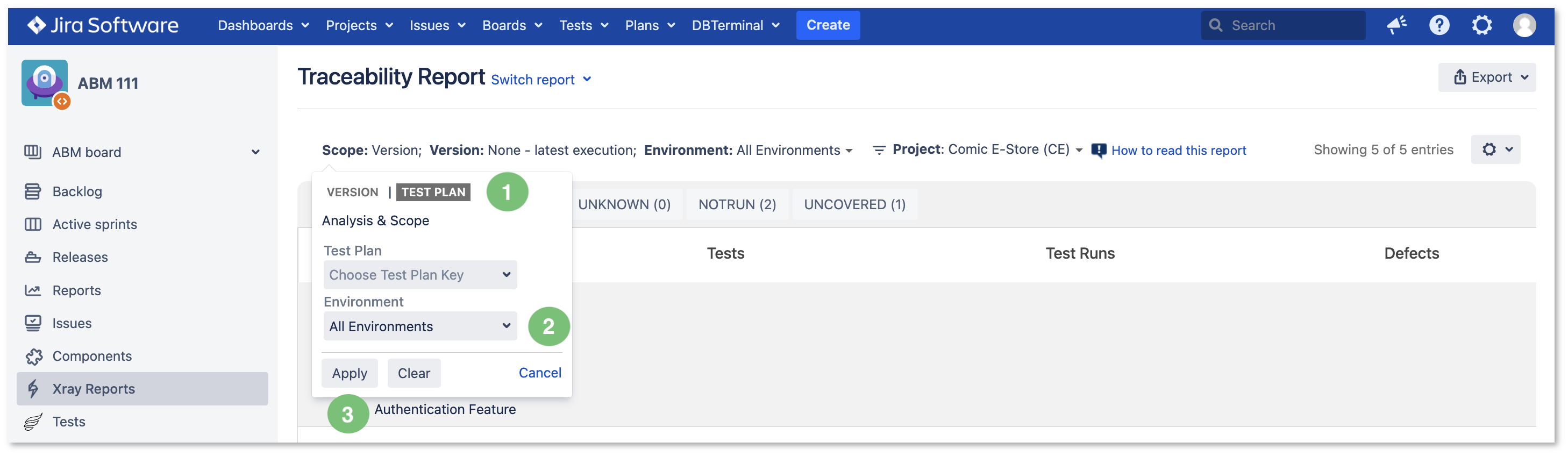This screenshot has height=456, width=1568.
Task: Click the Jira Software logo
Action: (x=103, y=25)
